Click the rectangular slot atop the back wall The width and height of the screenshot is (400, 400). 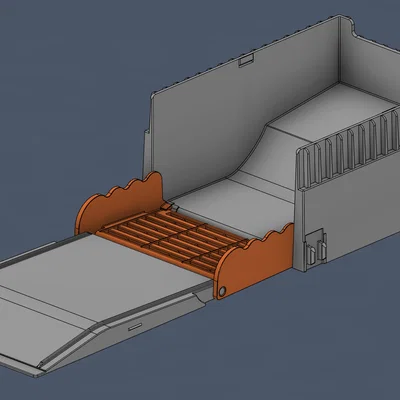click(247, 61)
